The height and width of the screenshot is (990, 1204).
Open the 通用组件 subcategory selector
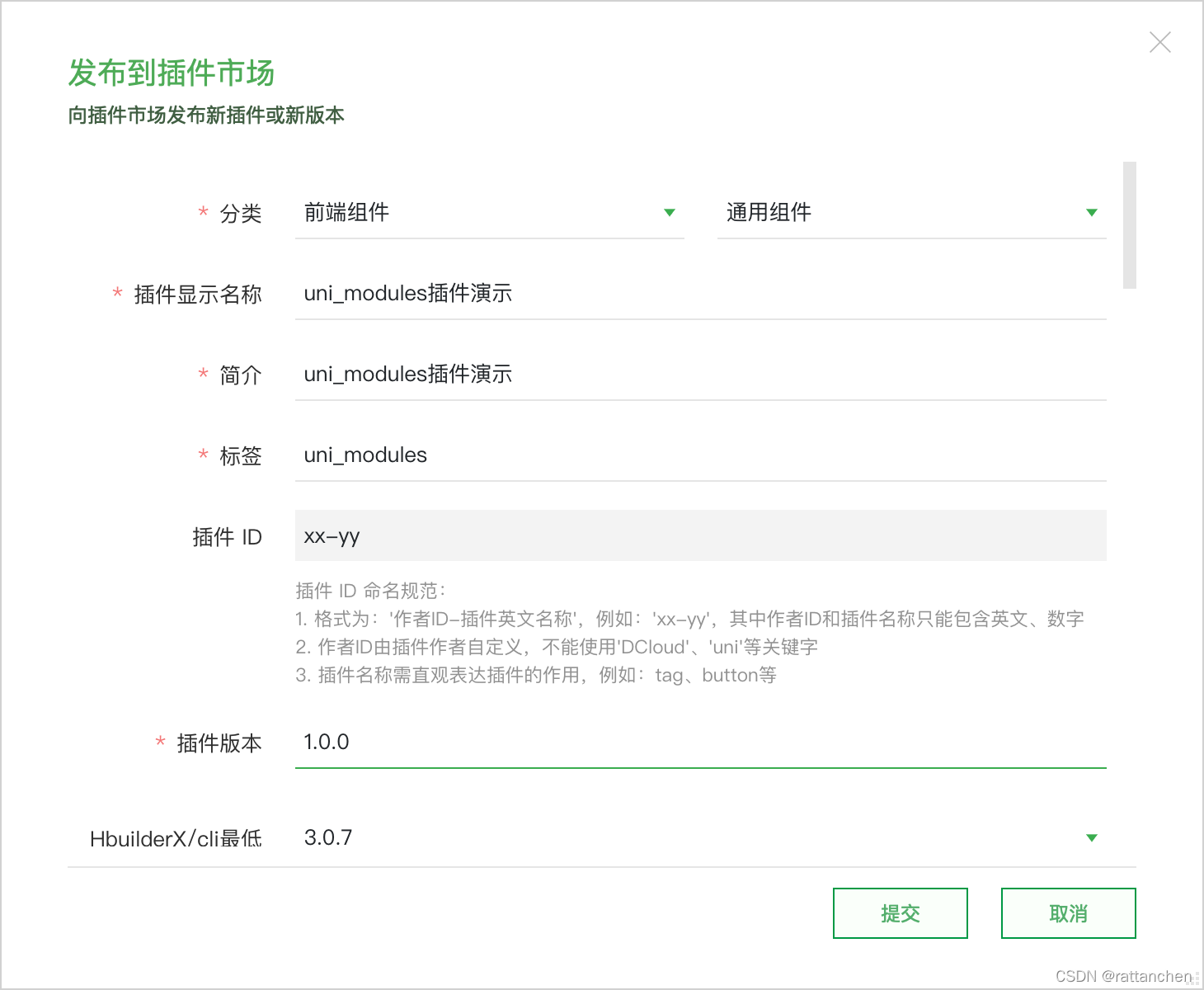click(x=911, y=213)
